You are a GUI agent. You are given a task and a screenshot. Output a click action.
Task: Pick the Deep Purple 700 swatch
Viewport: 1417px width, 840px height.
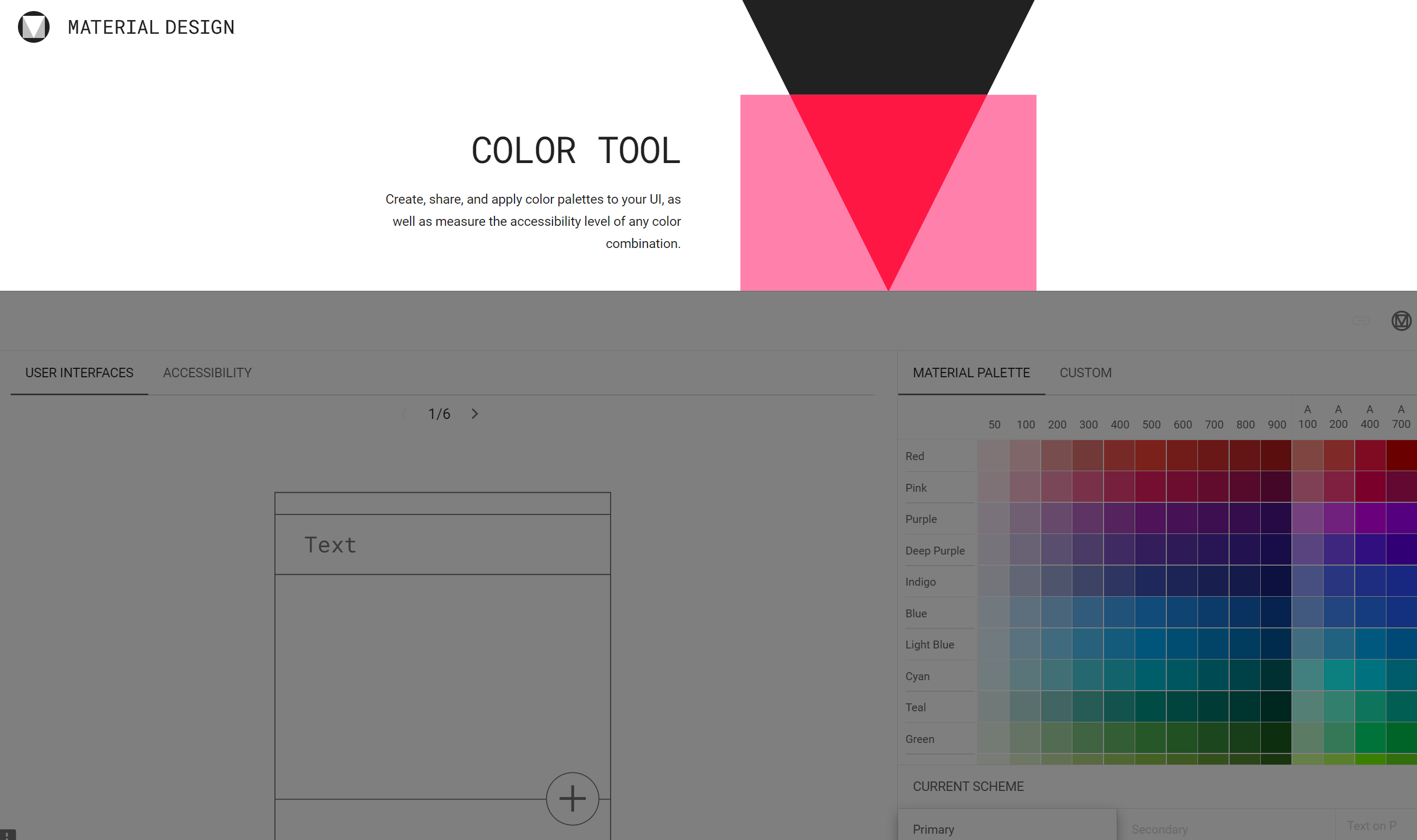coord(1213,550)
